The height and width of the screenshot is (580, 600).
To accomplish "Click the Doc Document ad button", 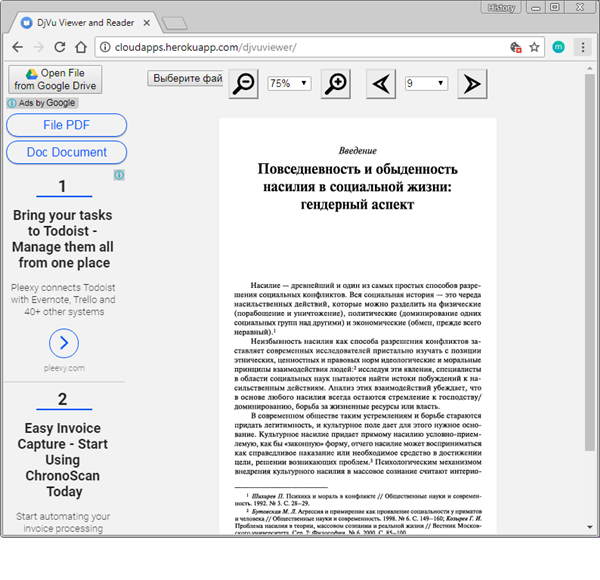I will coord(67,152).
